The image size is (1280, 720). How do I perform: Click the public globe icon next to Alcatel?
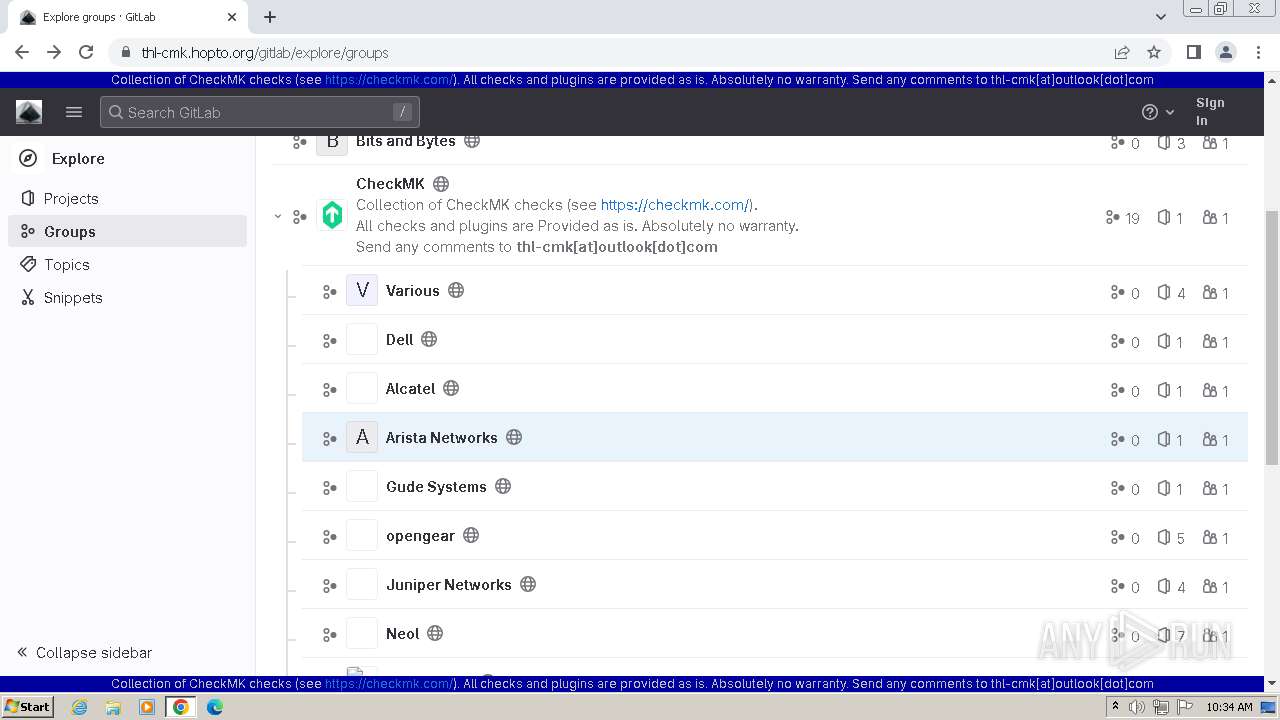(451, 388)
